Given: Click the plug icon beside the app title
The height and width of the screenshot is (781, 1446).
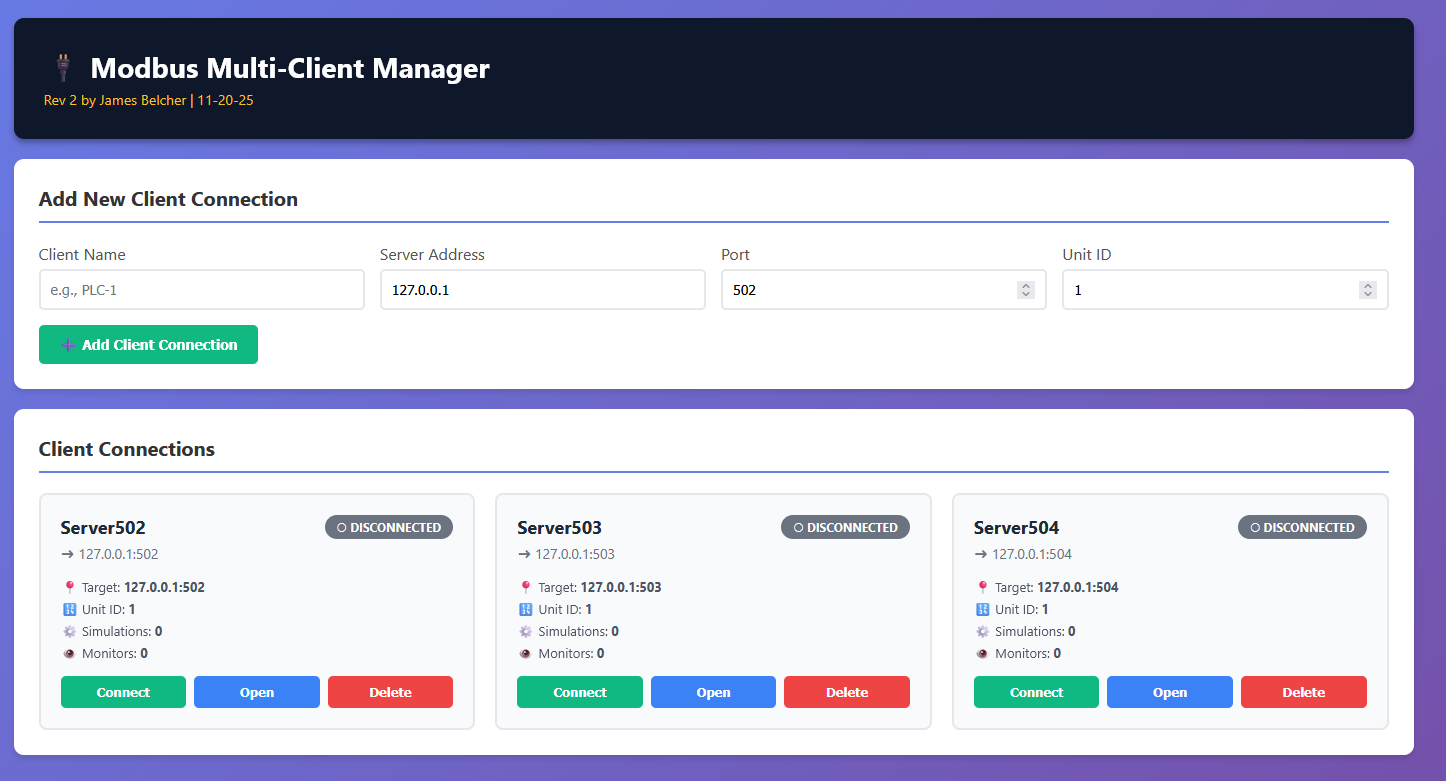Looking at the screenshot, I should click(62, 68).
